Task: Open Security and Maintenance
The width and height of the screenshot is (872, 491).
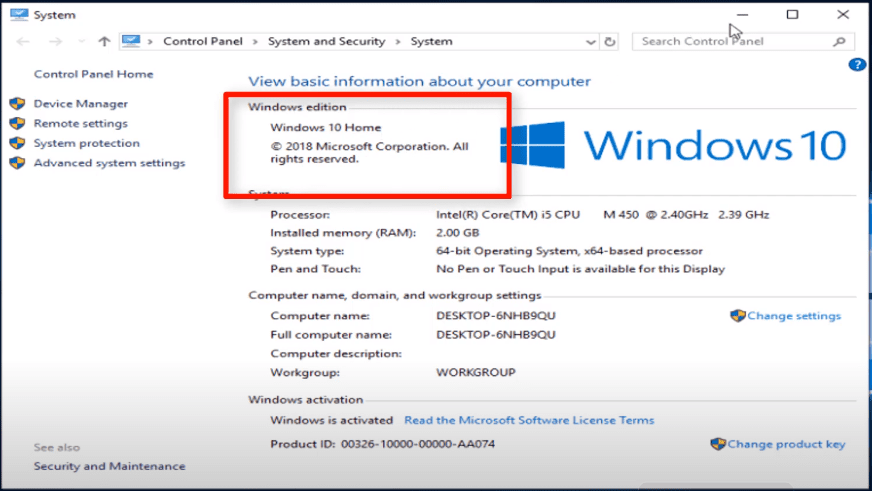Action: pyautogui.click(x=110, y=466)
